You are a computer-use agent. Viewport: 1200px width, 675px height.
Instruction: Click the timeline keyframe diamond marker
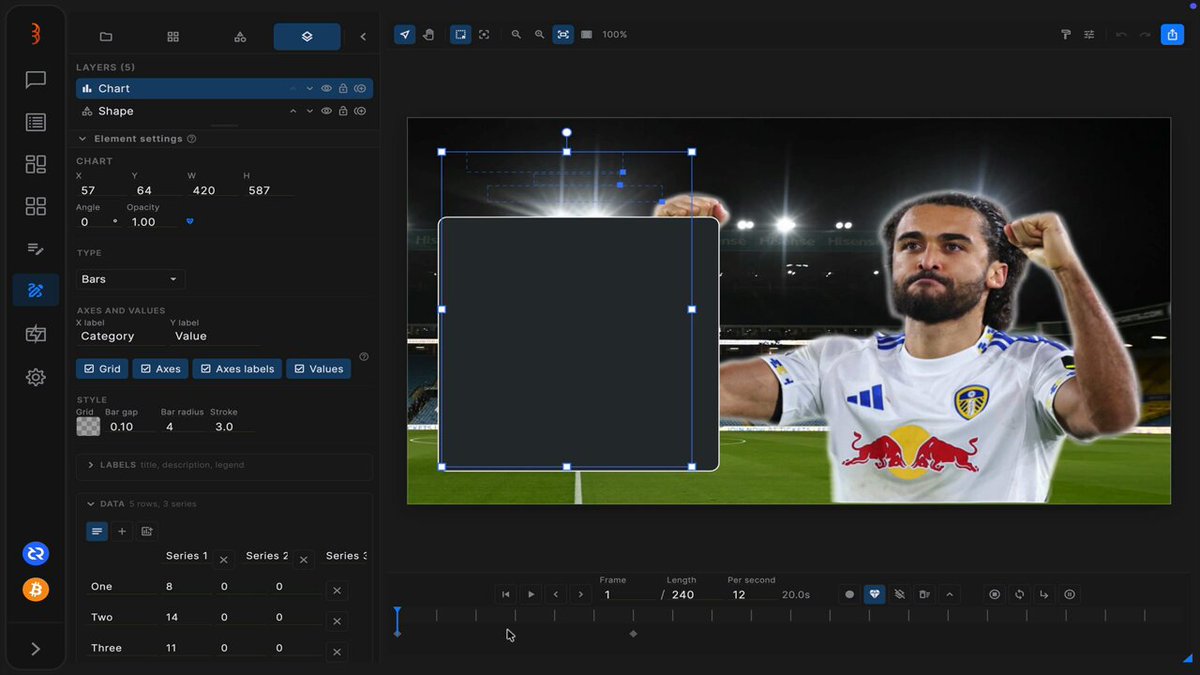pyautogui.click(x=633, y=634)
